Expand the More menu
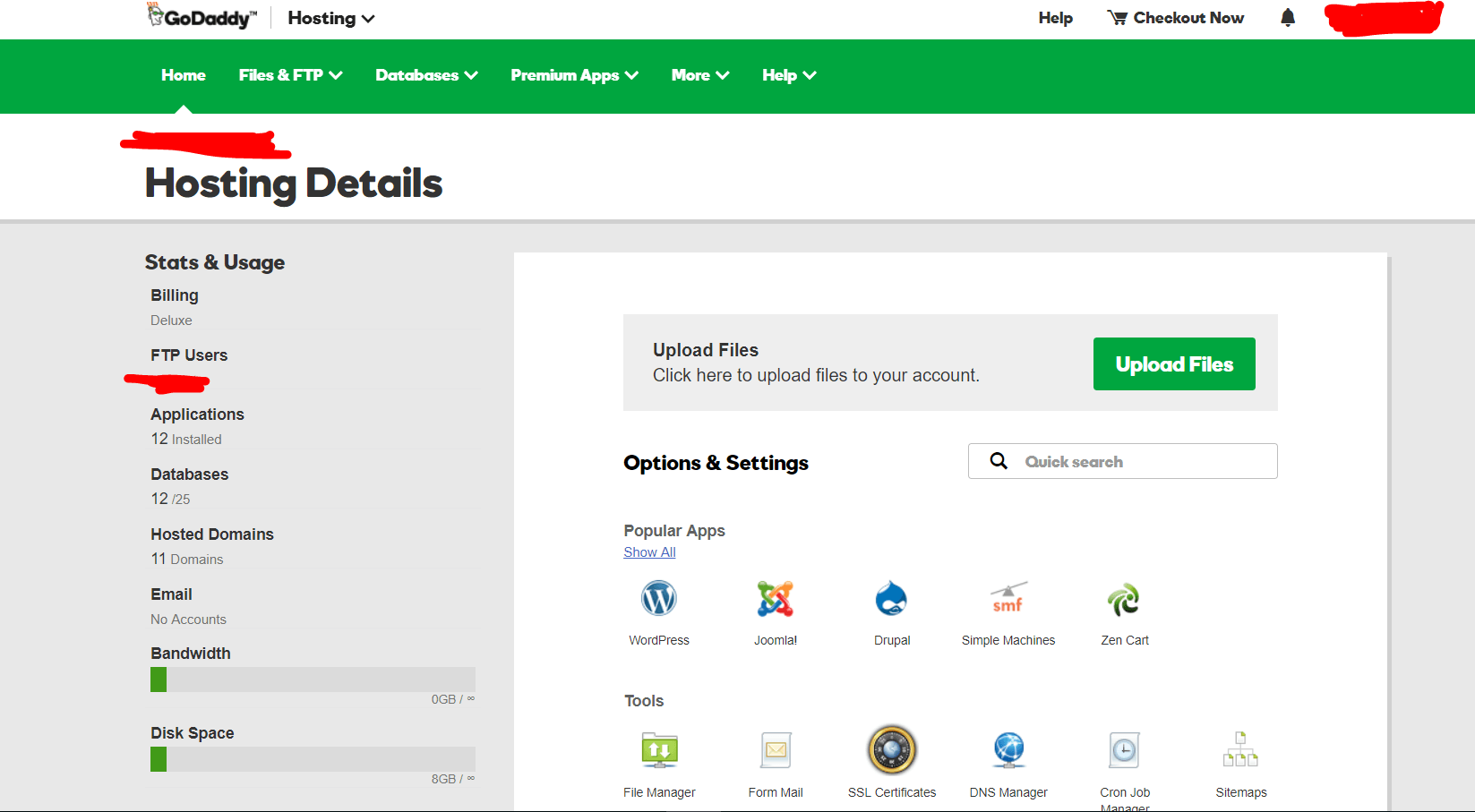The width and height of the screenshot is (1475, 812). [700, 75]
